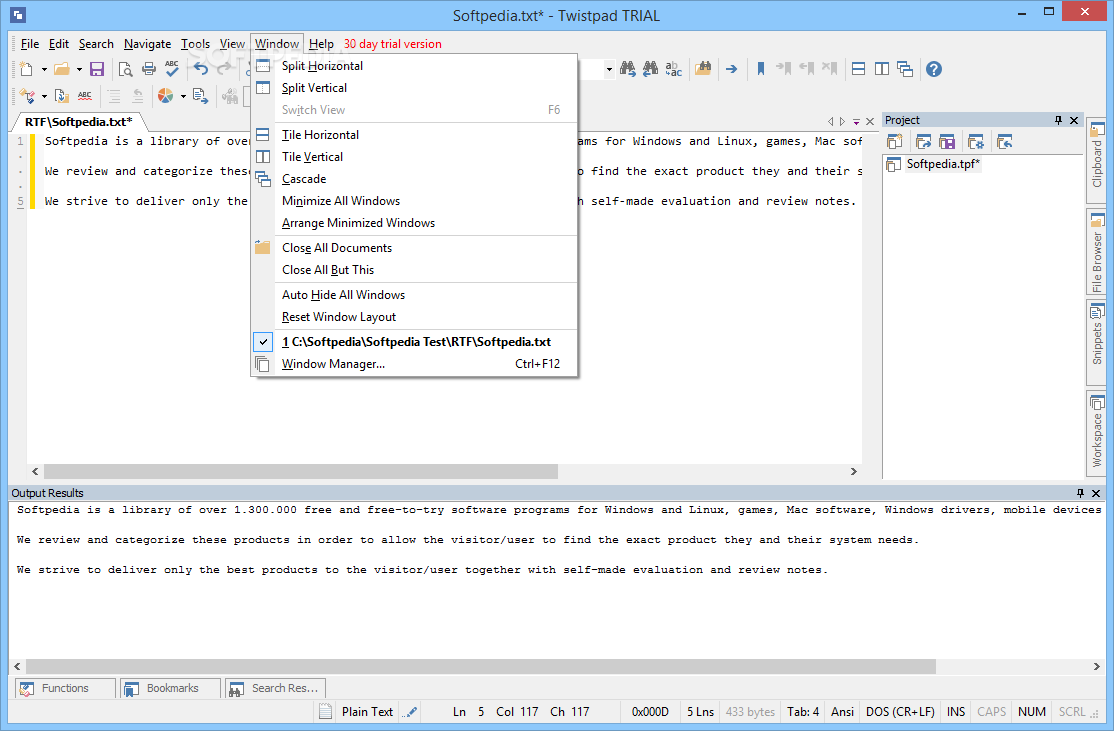This screenshot has width=1114, height=731.
Task: Select Cascade in the Window menu
Action: 415,179
